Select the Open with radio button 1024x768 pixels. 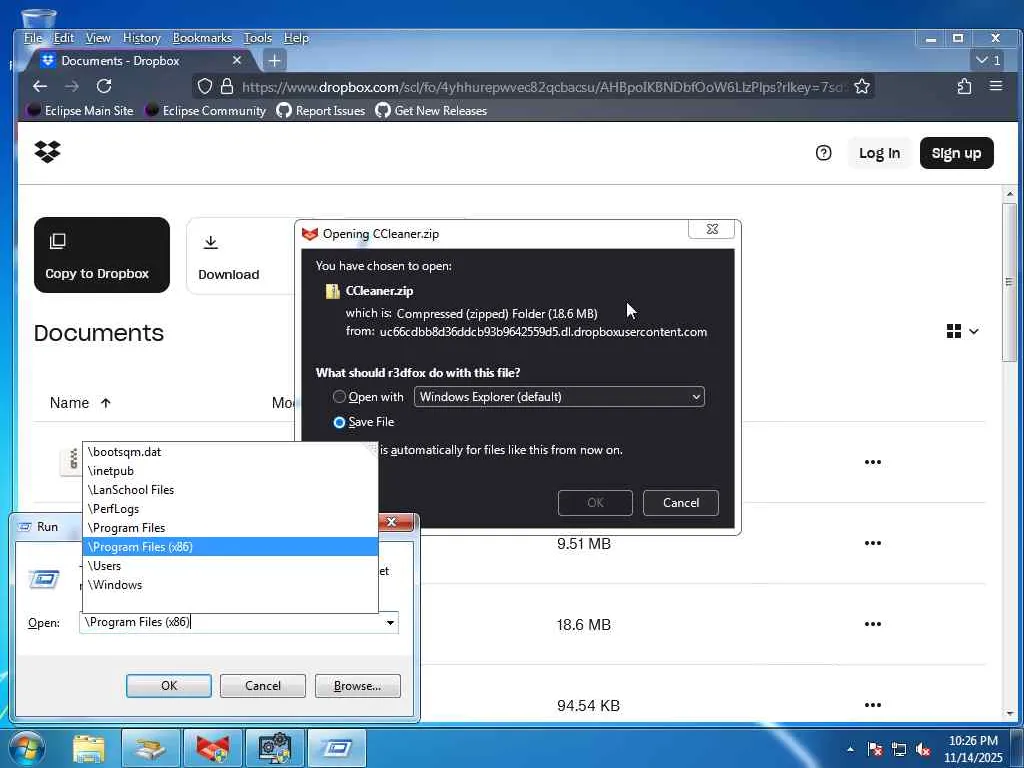point(339,396)
